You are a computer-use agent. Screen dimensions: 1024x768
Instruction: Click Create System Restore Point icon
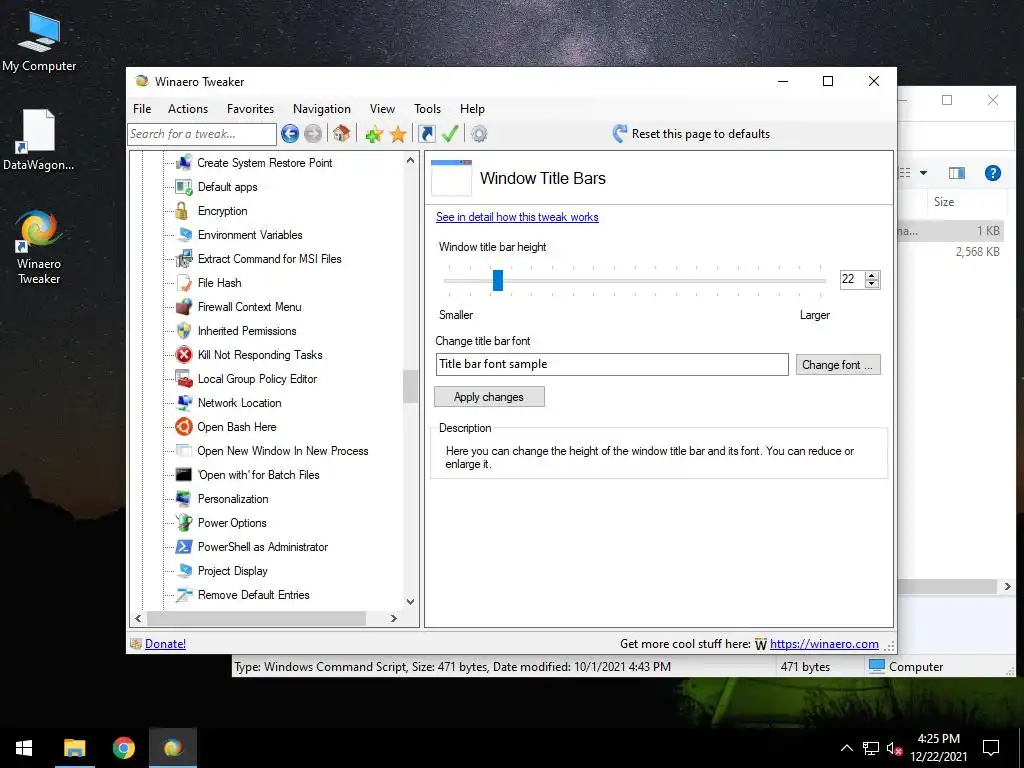click(x=184, y=163)
